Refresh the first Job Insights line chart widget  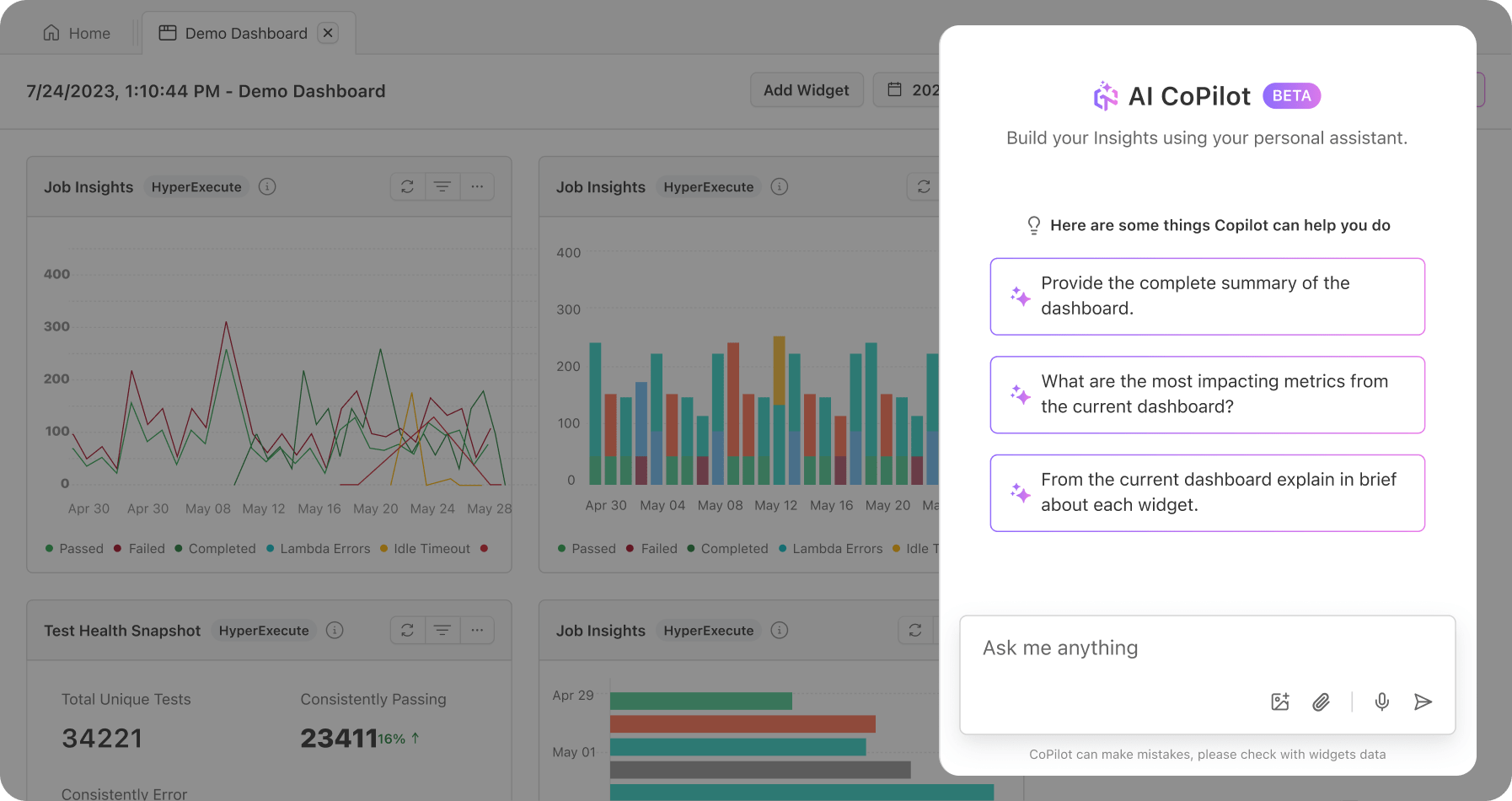407,186
